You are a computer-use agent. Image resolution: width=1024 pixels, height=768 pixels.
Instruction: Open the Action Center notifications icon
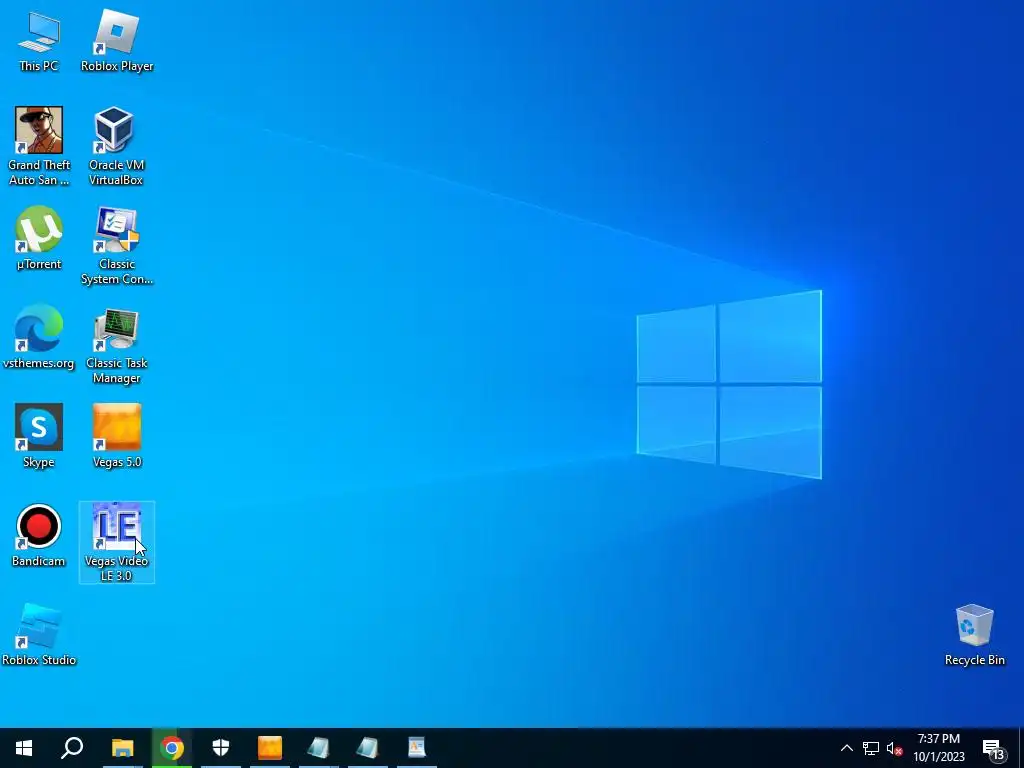tap(993, 748)
